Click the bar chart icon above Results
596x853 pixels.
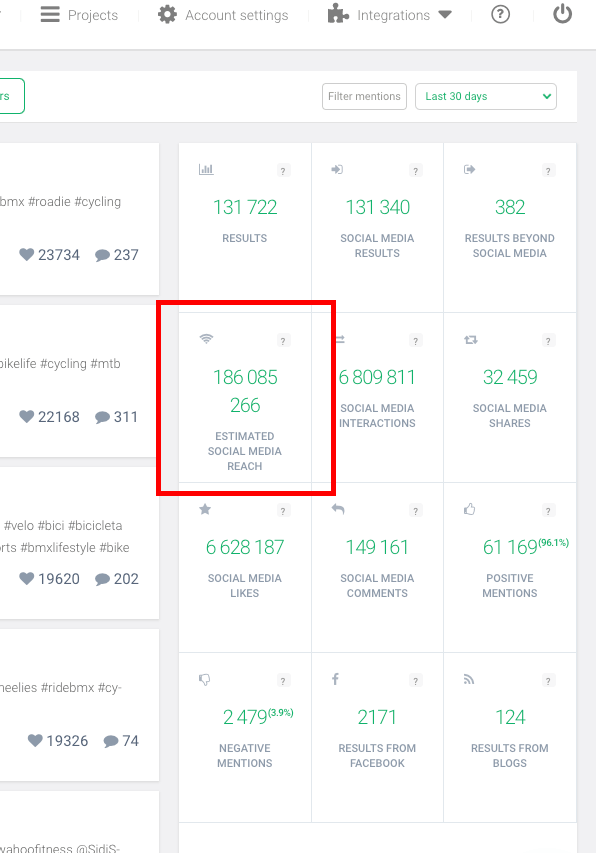tap(206, 169)
